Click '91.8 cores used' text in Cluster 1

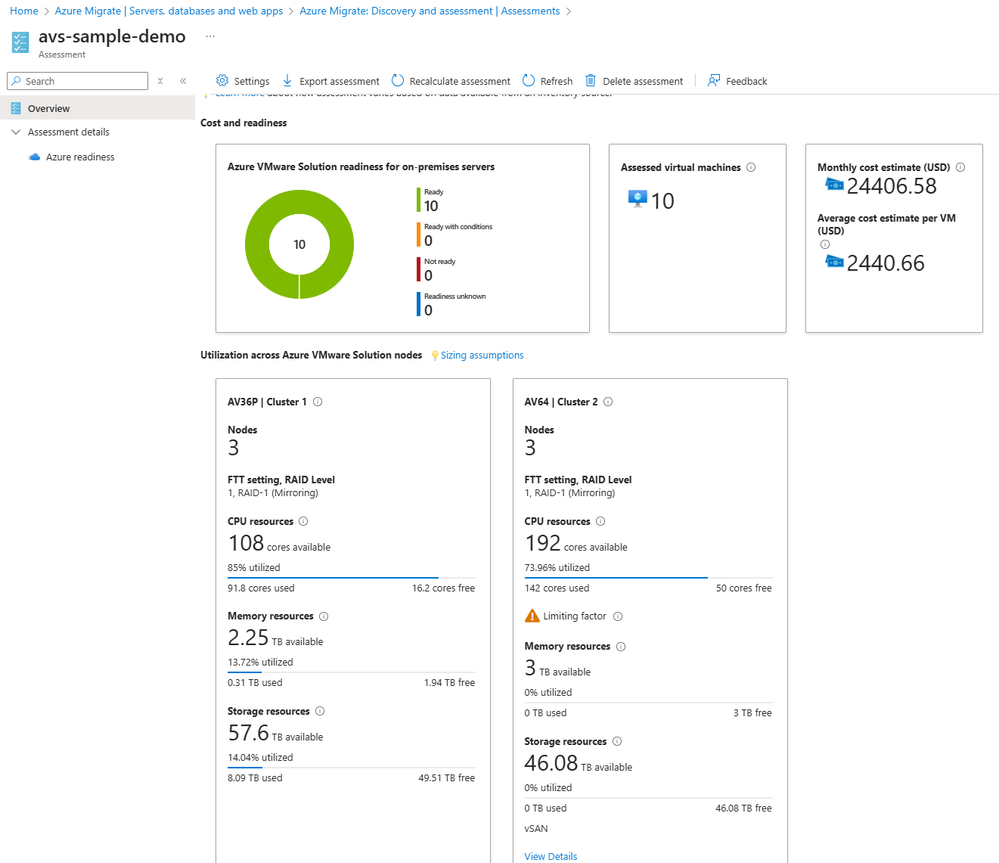(x=261, y=588)
